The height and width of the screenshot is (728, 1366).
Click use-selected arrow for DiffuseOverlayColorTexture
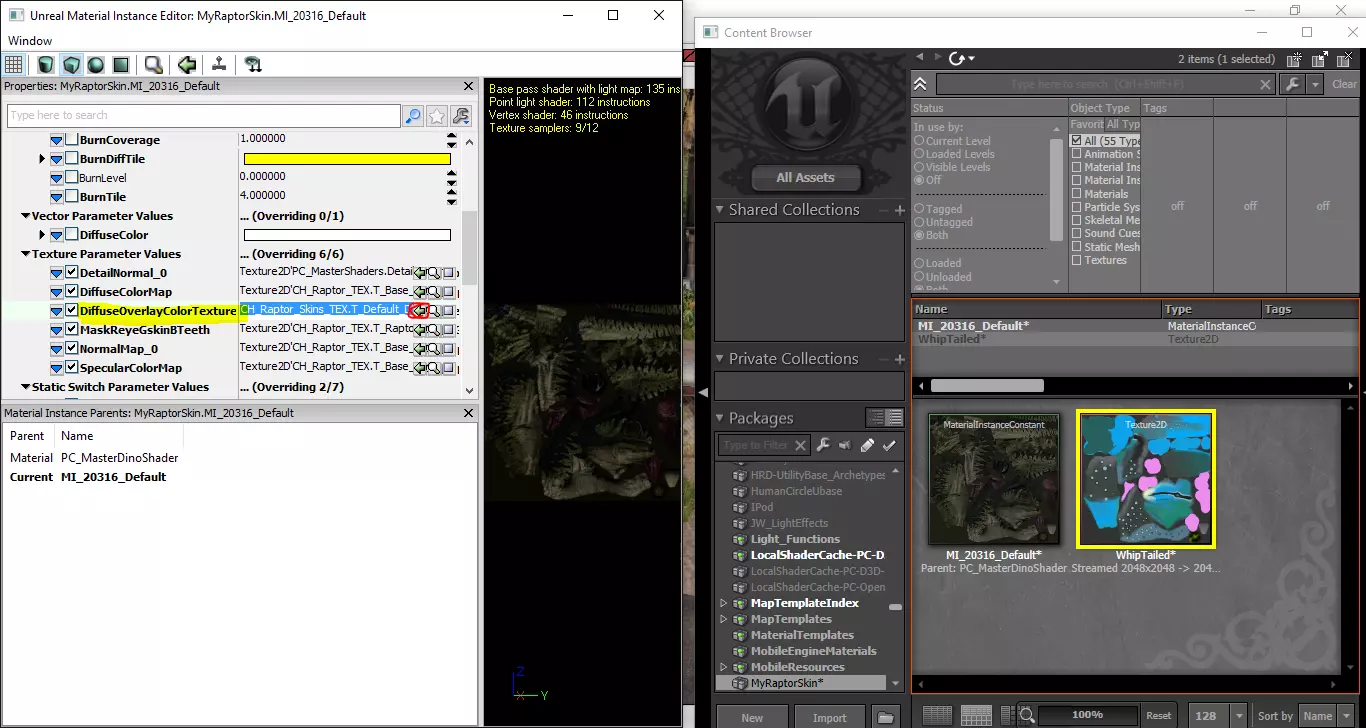tap(420, 311)
